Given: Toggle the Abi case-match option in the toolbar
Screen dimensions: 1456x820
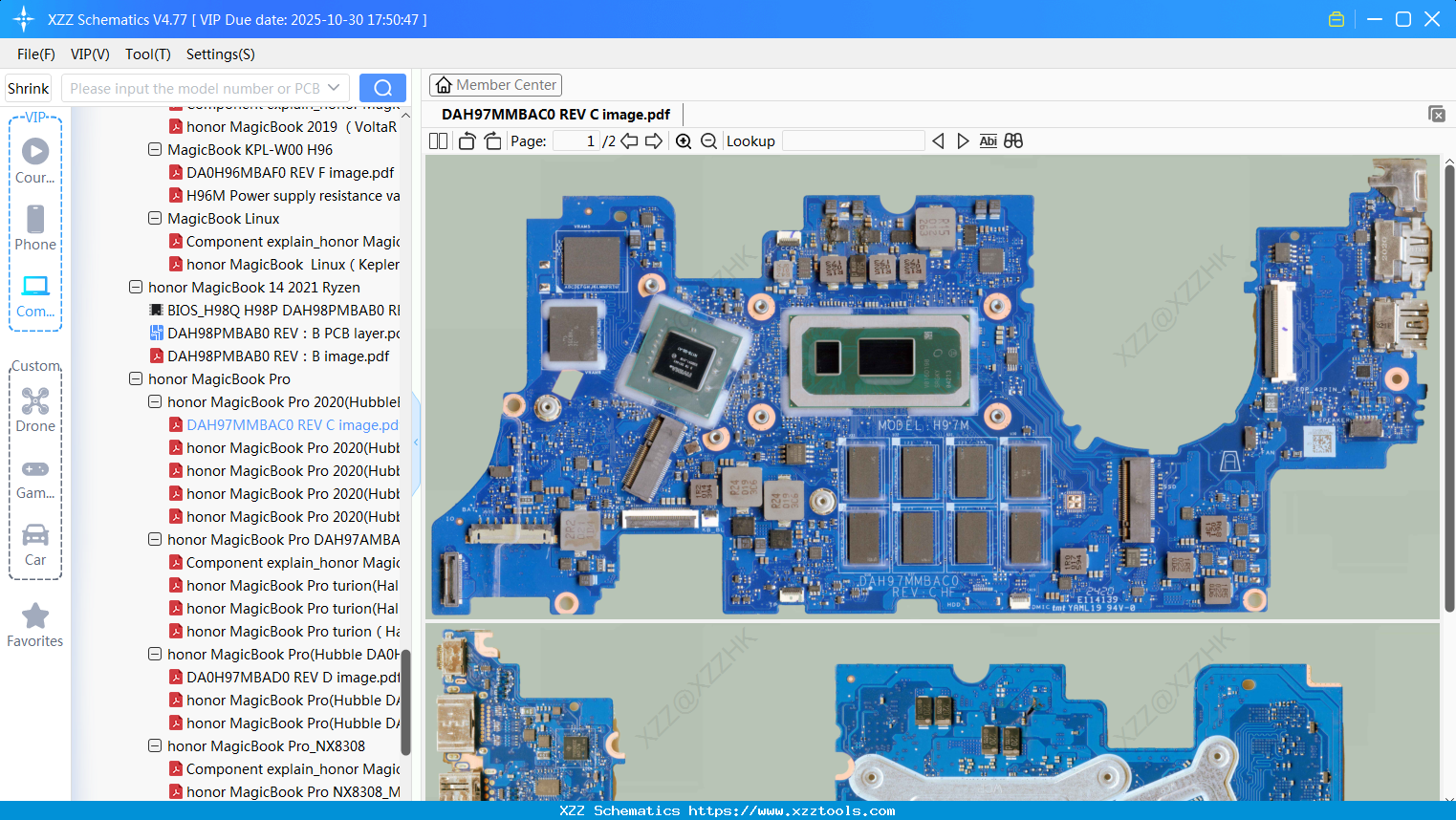Looking at the screenshot, I should (x=988, y=140).
